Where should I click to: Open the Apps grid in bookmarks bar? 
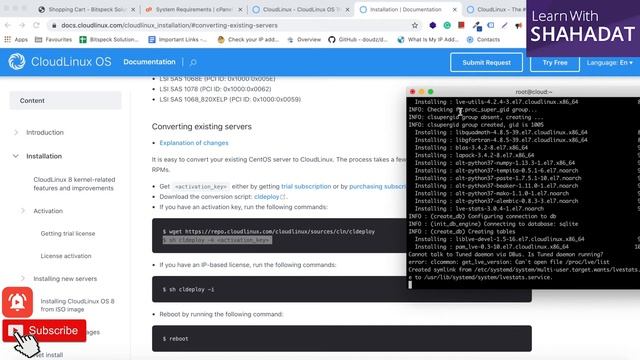16,40
